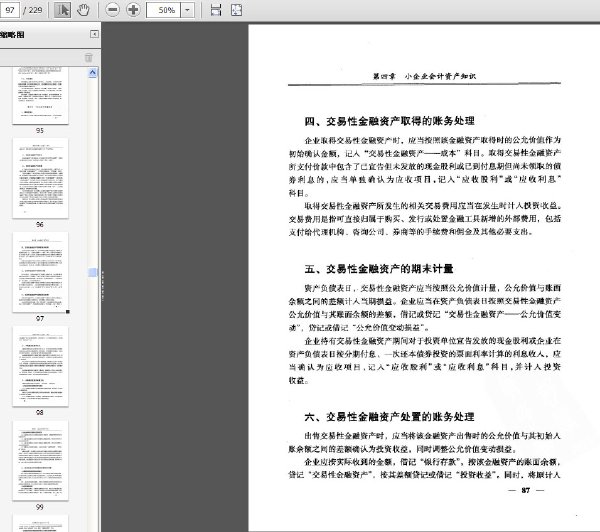Click the page number field showing 97
This screenshot has width=600, height=532.
point(10,10)
